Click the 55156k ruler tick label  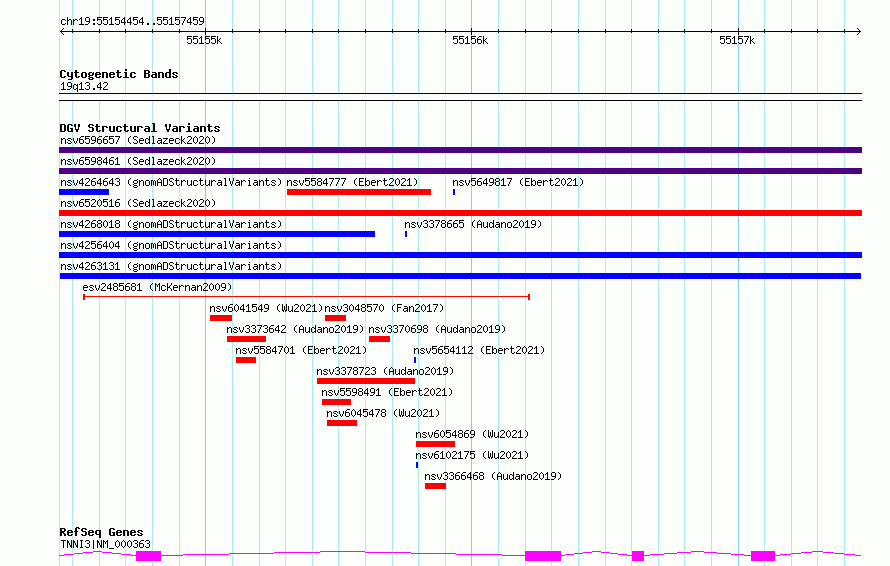(x=470, y=40)
